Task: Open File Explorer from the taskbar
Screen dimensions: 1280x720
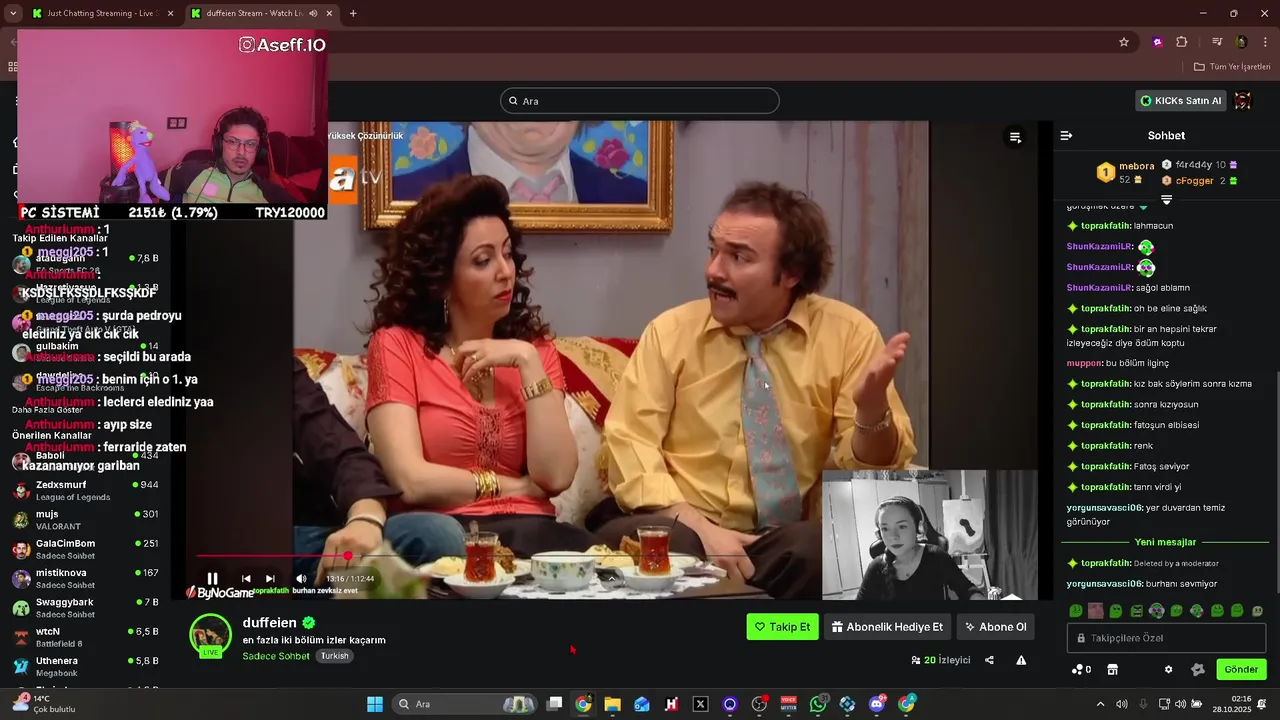Action: tap(612, 704)
